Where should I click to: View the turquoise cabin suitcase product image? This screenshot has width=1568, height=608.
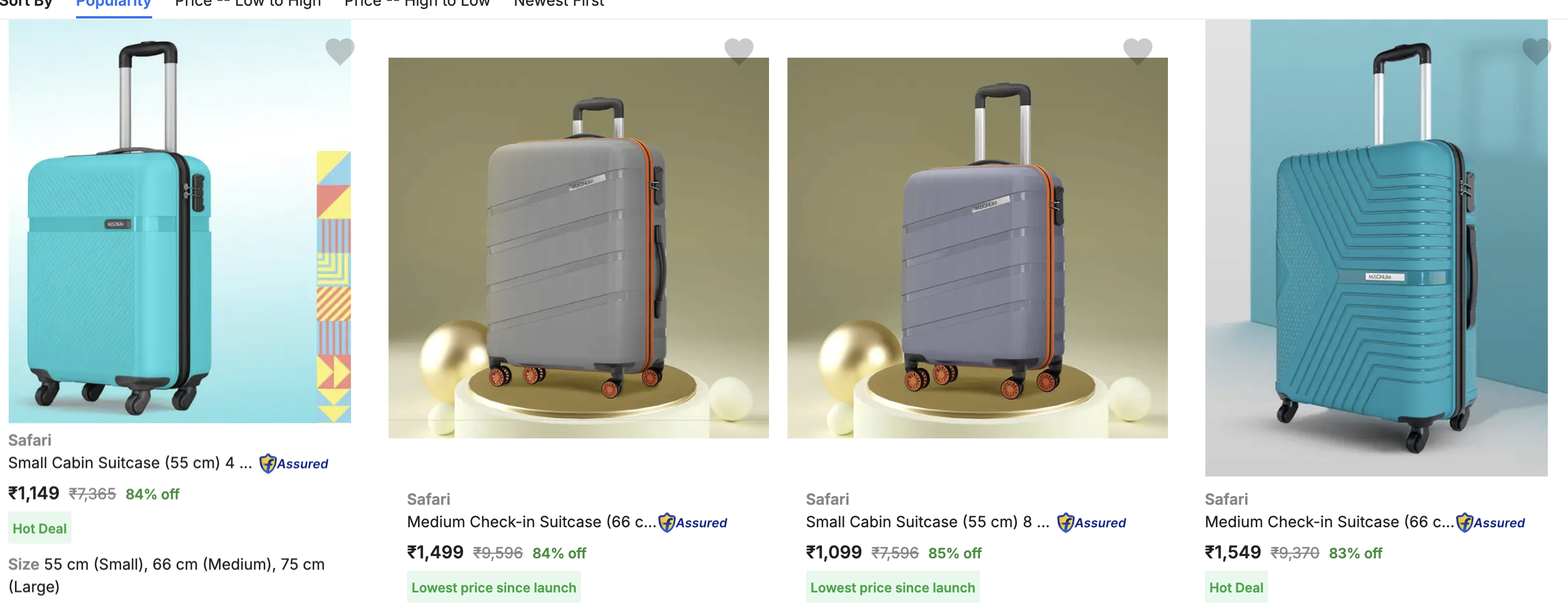point(179,221)
